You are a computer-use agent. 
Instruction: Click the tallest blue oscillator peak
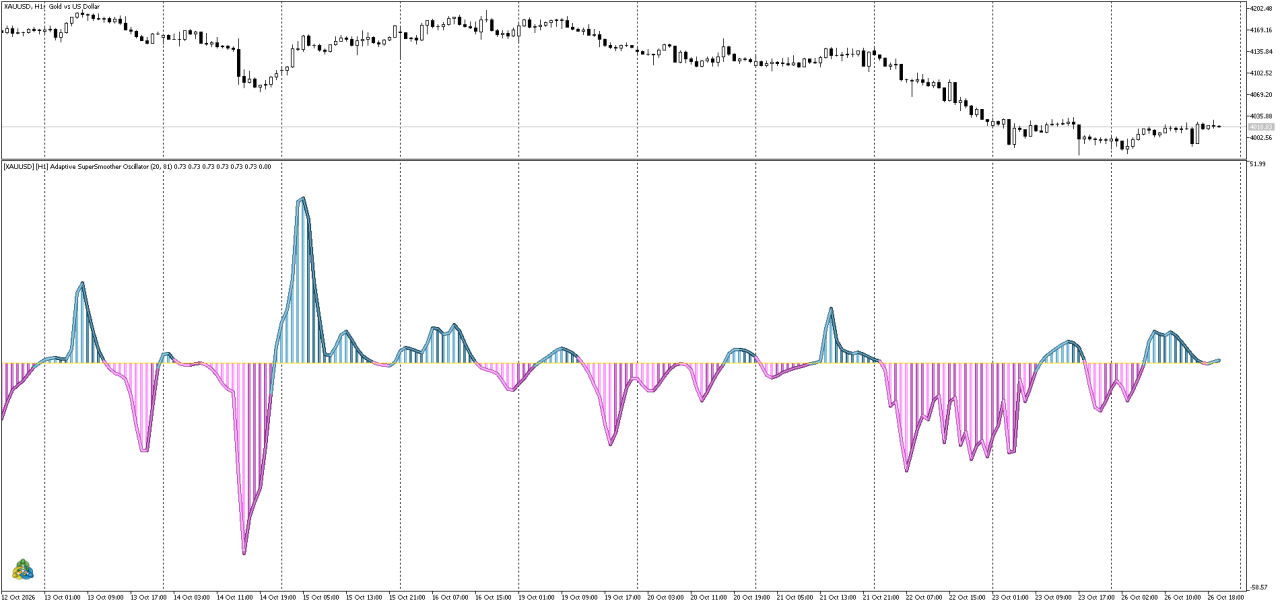coord(302,199)
